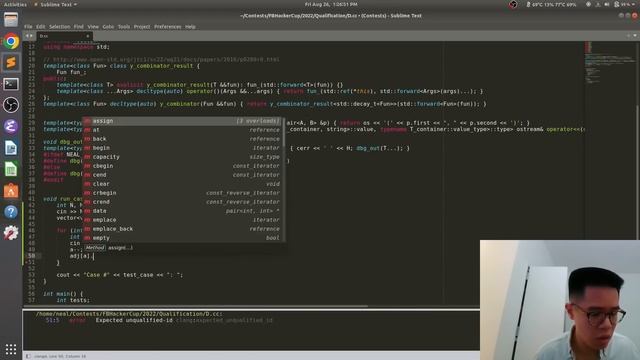
Task: Open the Project menu
Action: [x=142, y=27]
